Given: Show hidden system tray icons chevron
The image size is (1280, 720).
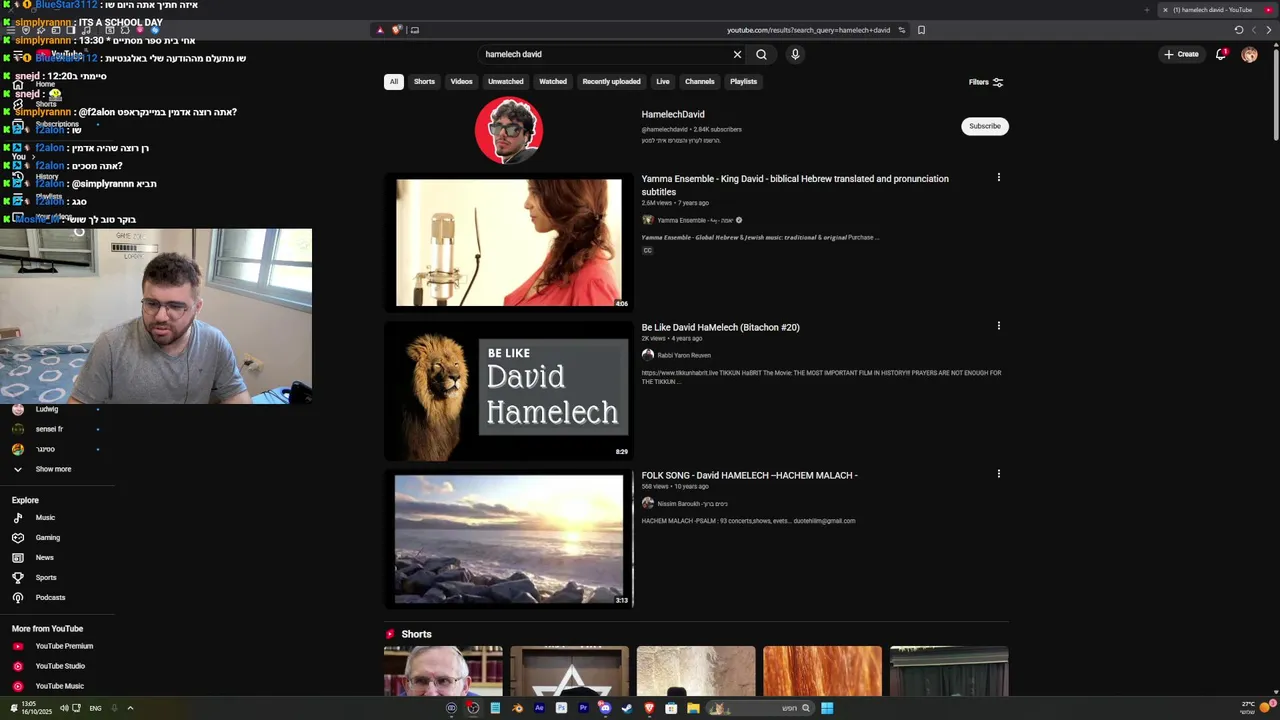Looking at the screenshot, I should [x=130, y=708].
